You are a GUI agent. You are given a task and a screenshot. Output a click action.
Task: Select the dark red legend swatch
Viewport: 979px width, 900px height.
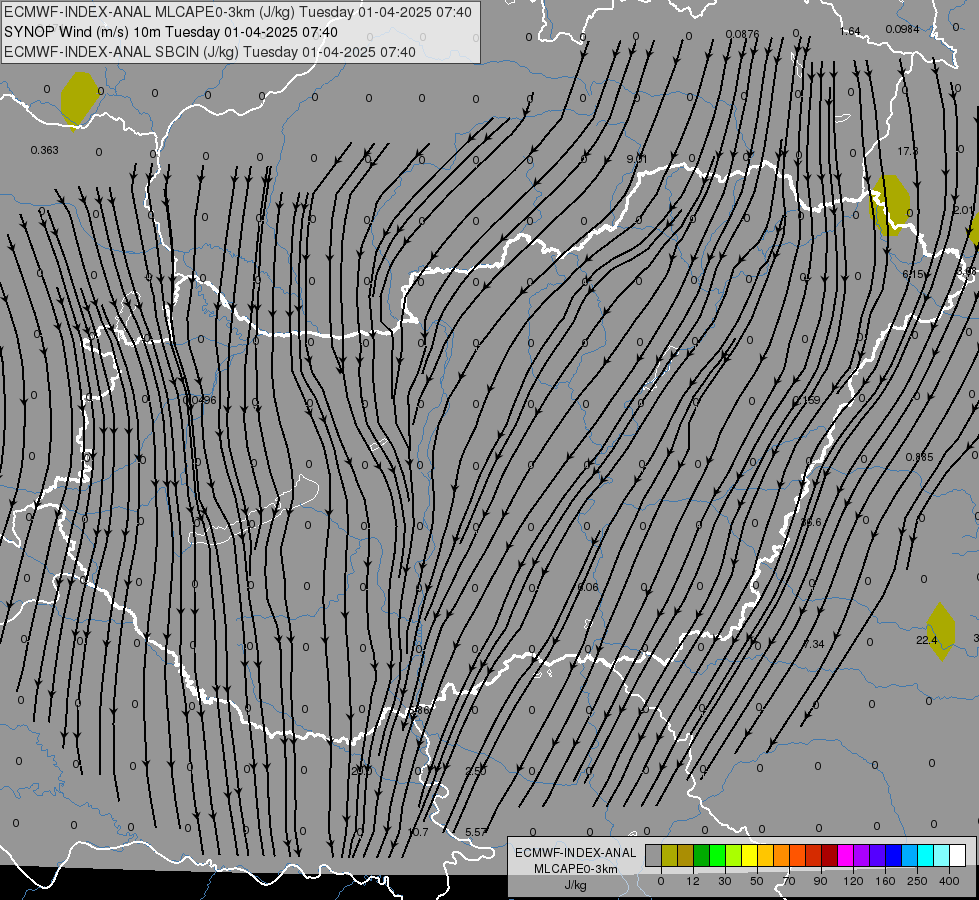click(x=829, y=856)
